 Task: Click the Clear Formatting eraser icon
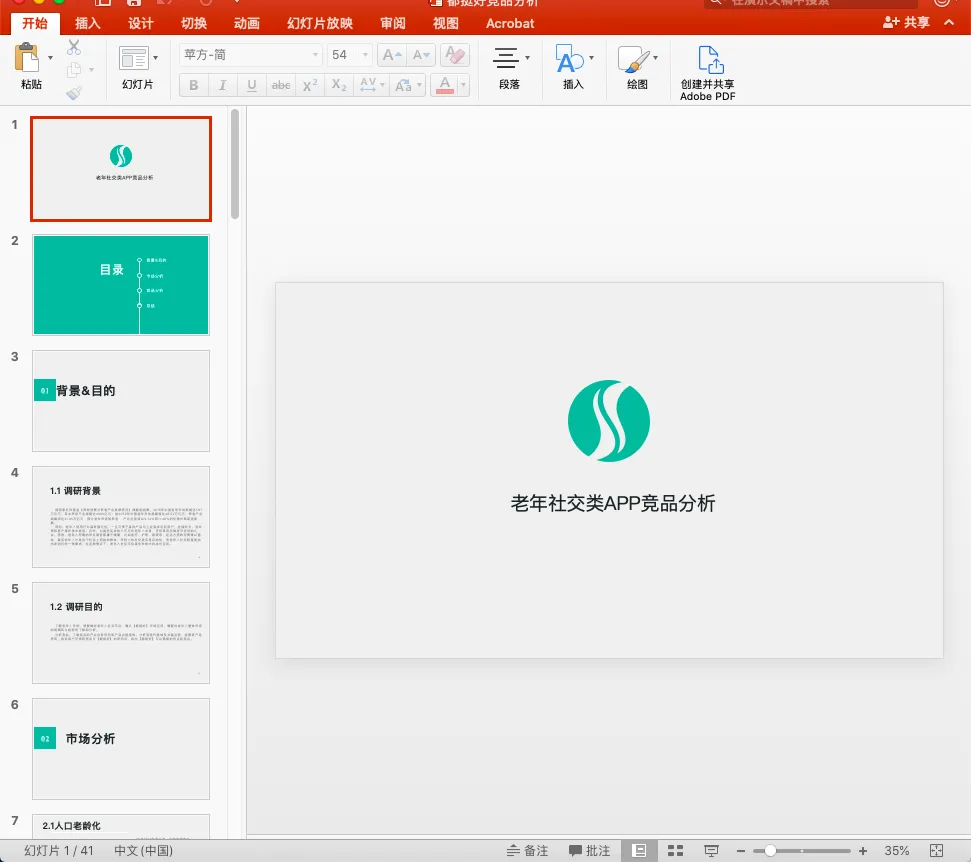point(455,55)
